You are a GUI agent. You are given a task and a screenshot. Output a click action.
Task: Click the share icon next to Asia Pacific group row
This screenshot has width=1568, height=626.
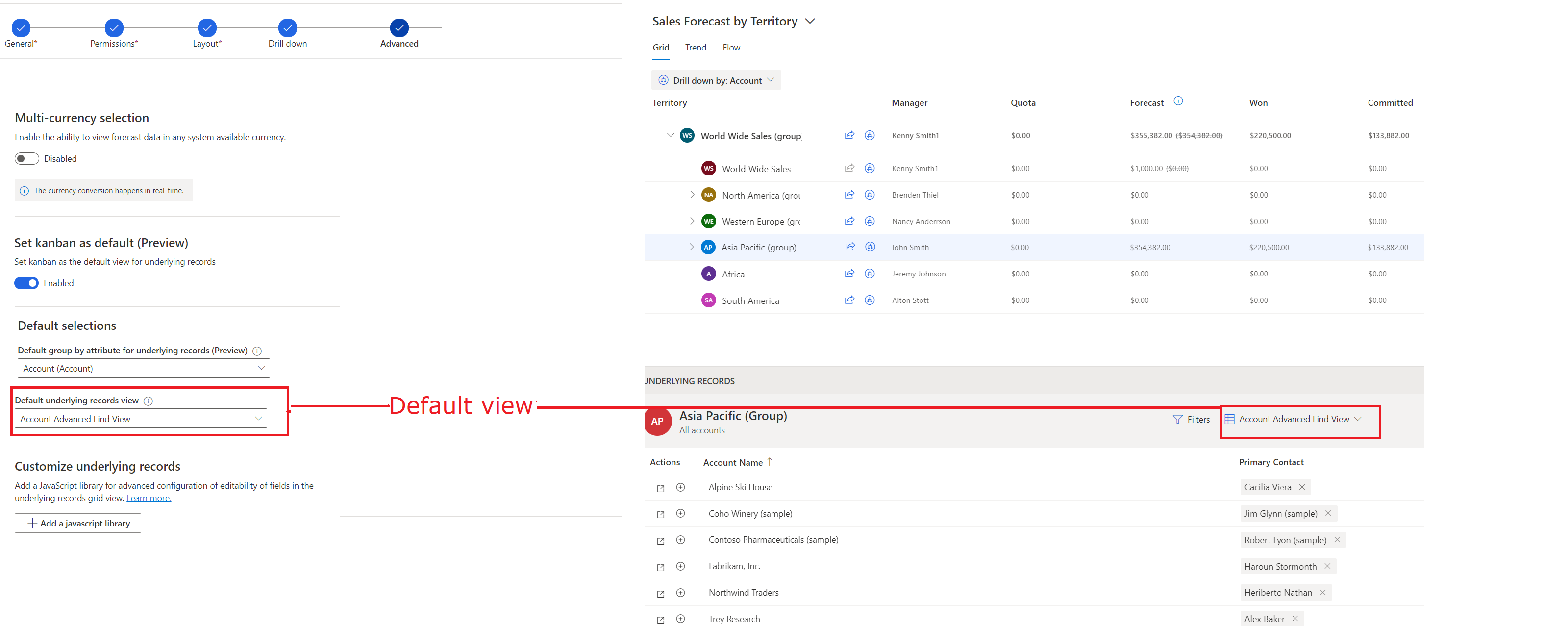[x=847, y=246]
